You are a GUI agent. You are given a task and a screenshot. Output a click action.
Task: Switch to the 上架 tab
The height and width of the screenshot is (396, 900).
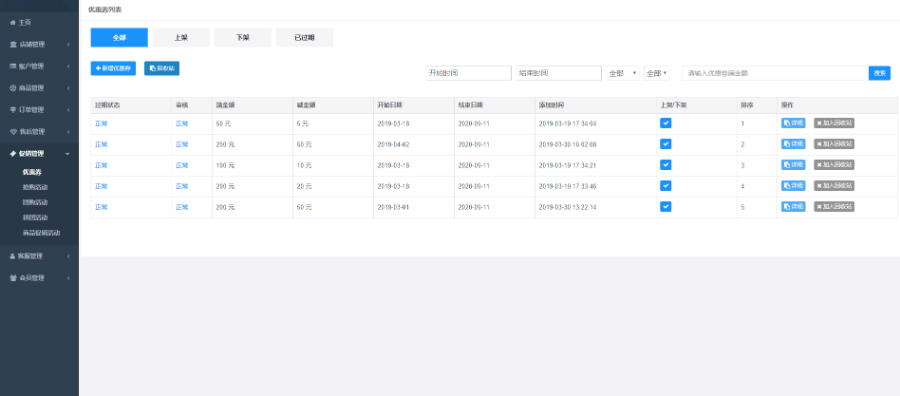181,37
